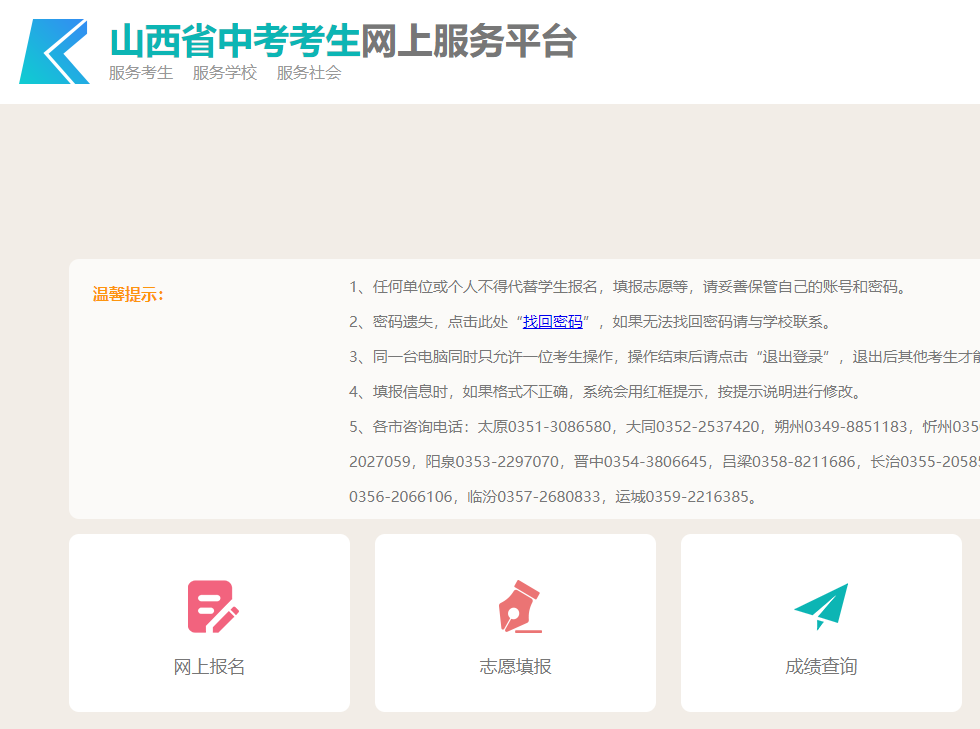Click the pink form-and-pencil icon for 网上报名
The image size is (980, 729).
coord(213,606)
